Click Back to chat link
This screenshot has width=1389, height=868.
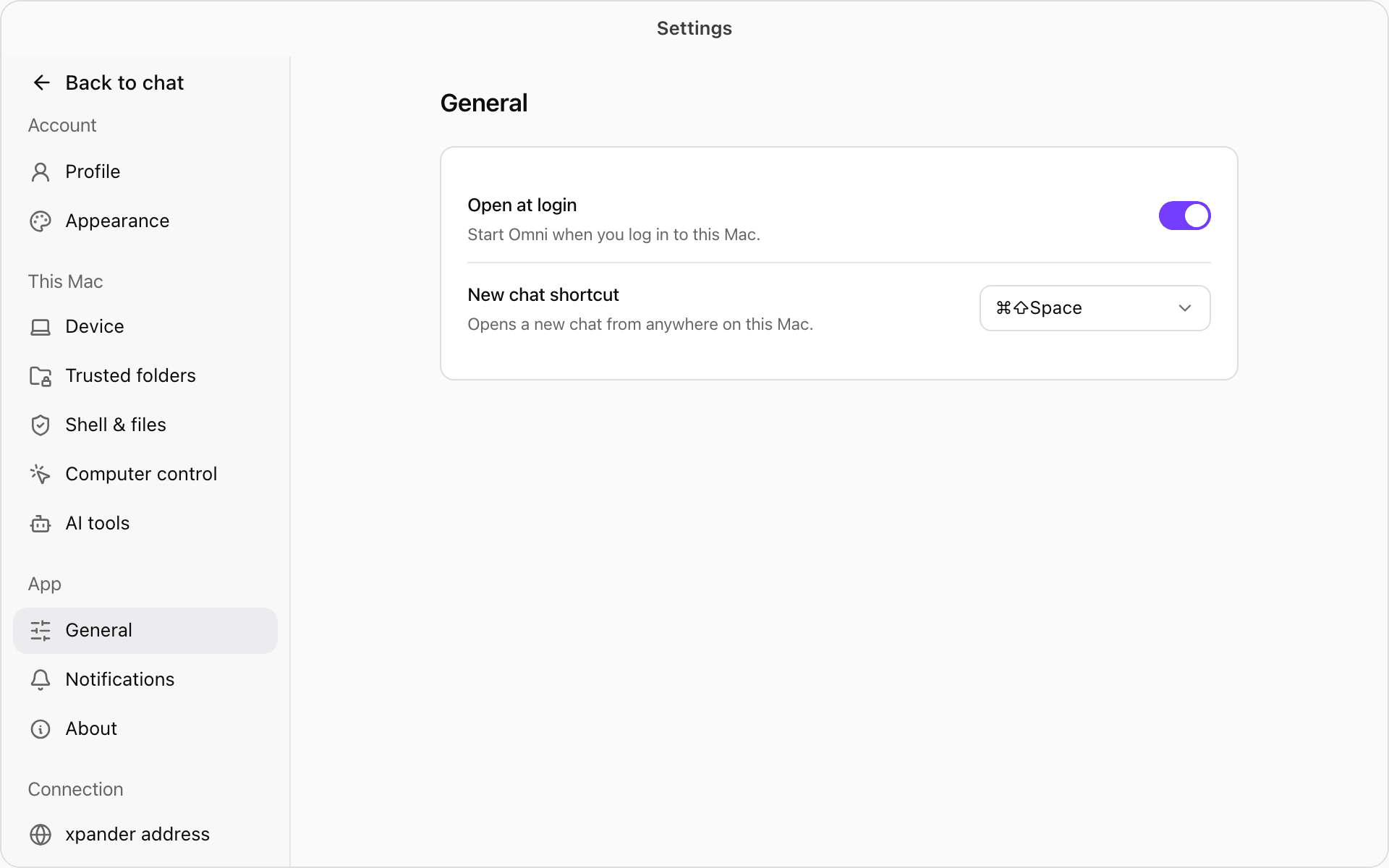(x=108, y=83)
